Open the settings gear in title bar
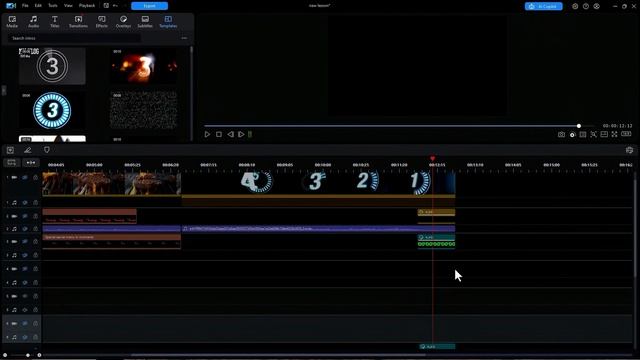The image size is (640, 360). [x=575, y=6]
